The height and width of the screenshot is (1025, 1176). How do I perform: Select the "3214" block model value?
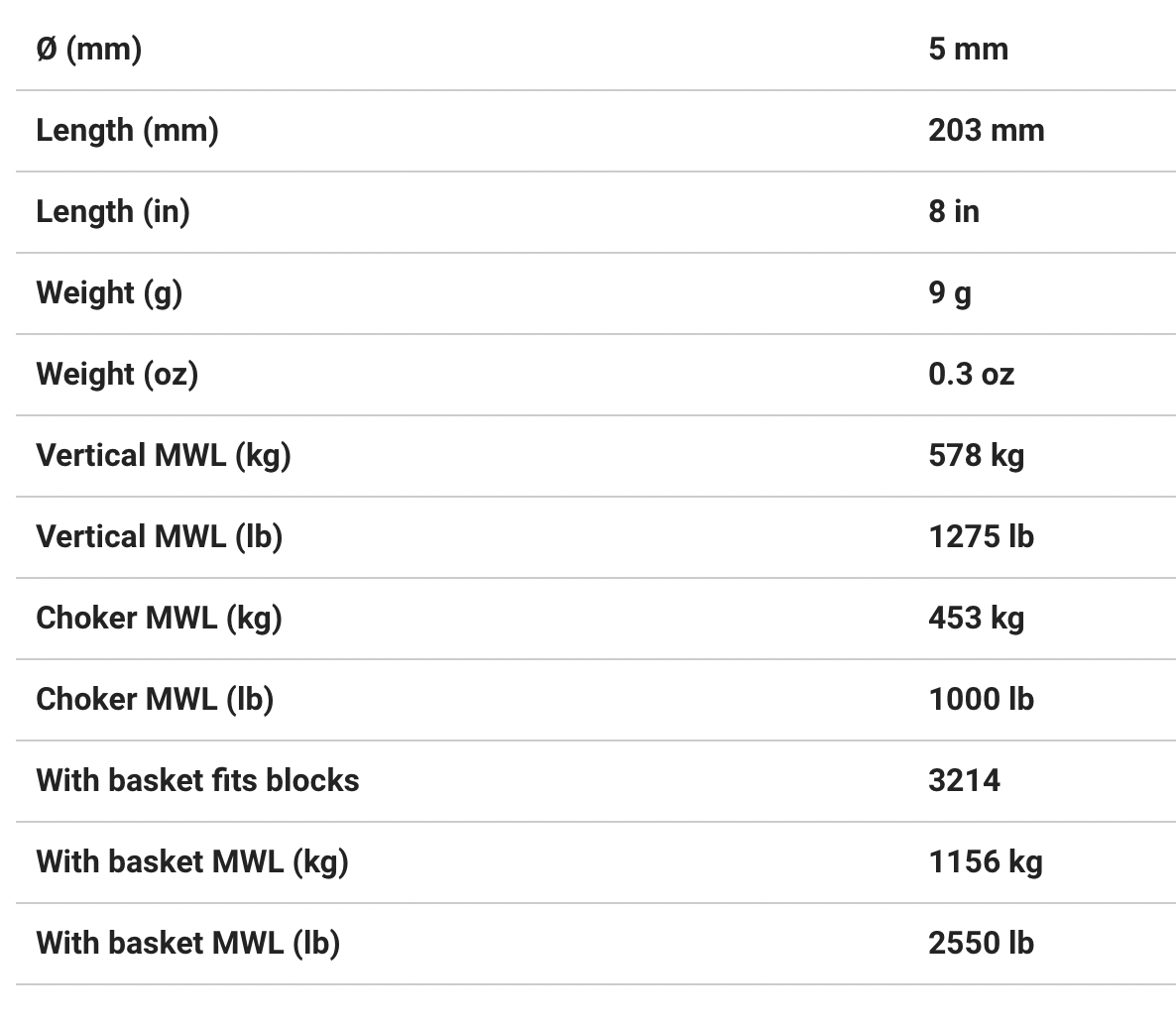pyautogui.click(x=964, y=780)
